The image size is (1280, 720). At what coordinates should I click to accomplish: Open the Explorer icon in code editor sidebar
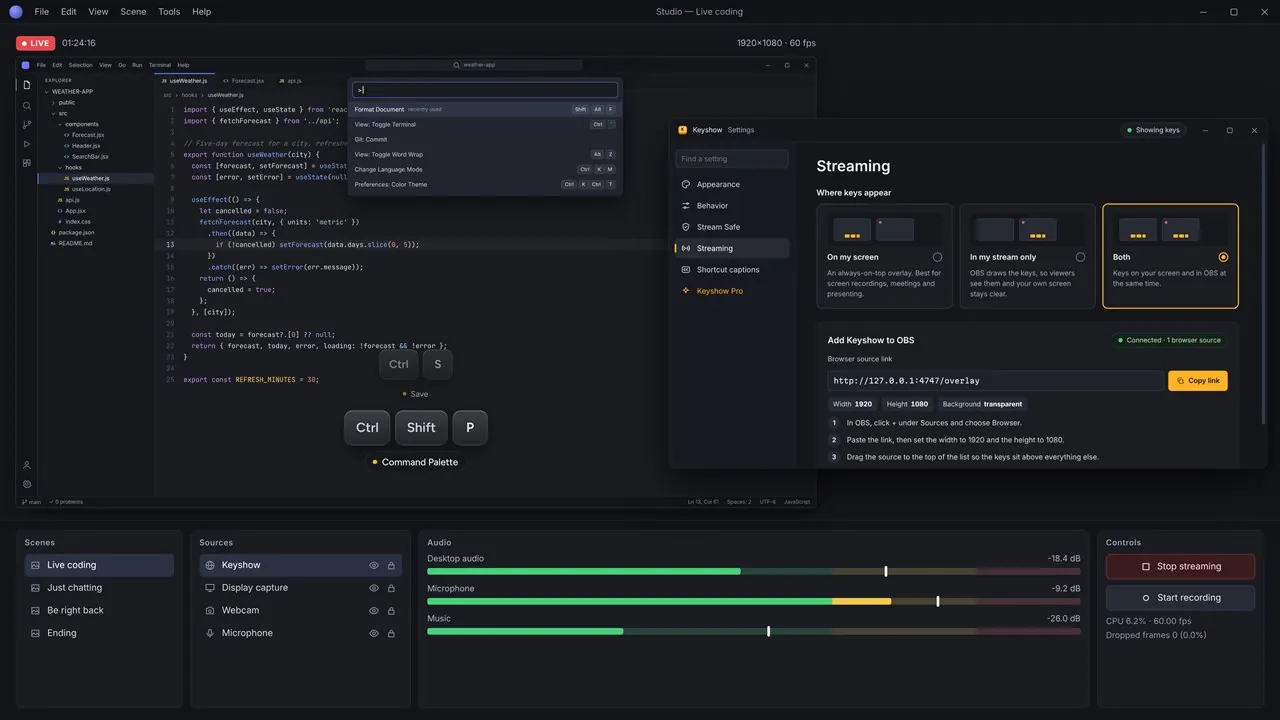(x=27, y=85)
